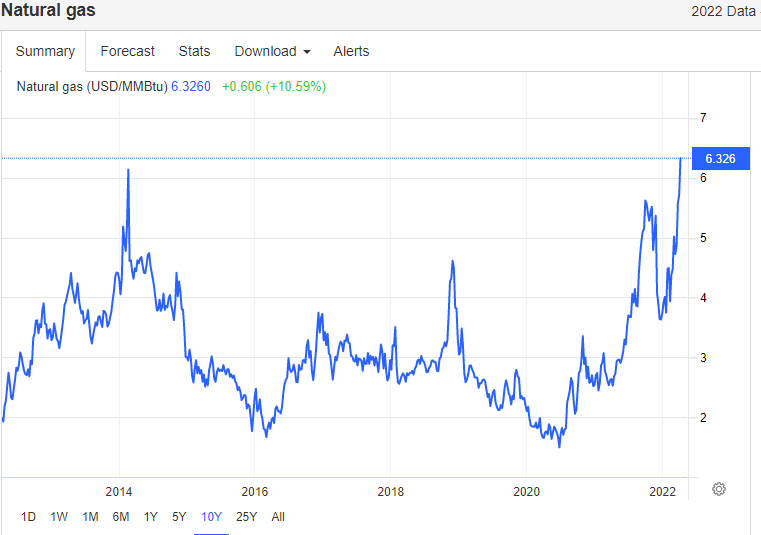Click the 3 y-axis label
Screen dimensions: 761x535
coord(703,358)
